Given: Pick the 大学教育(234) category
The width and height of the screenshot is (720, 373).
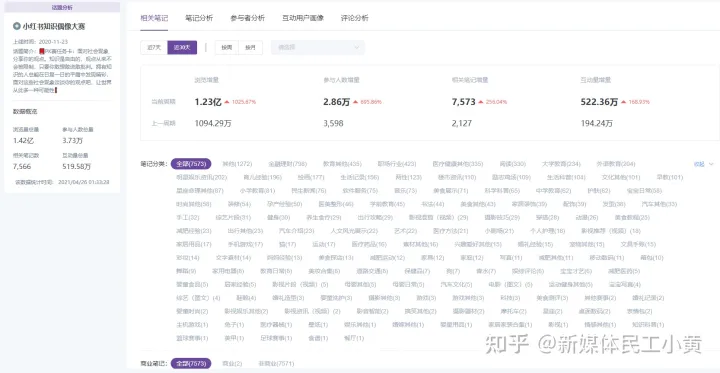Looking at the screenshot, I should coord(561,164).
